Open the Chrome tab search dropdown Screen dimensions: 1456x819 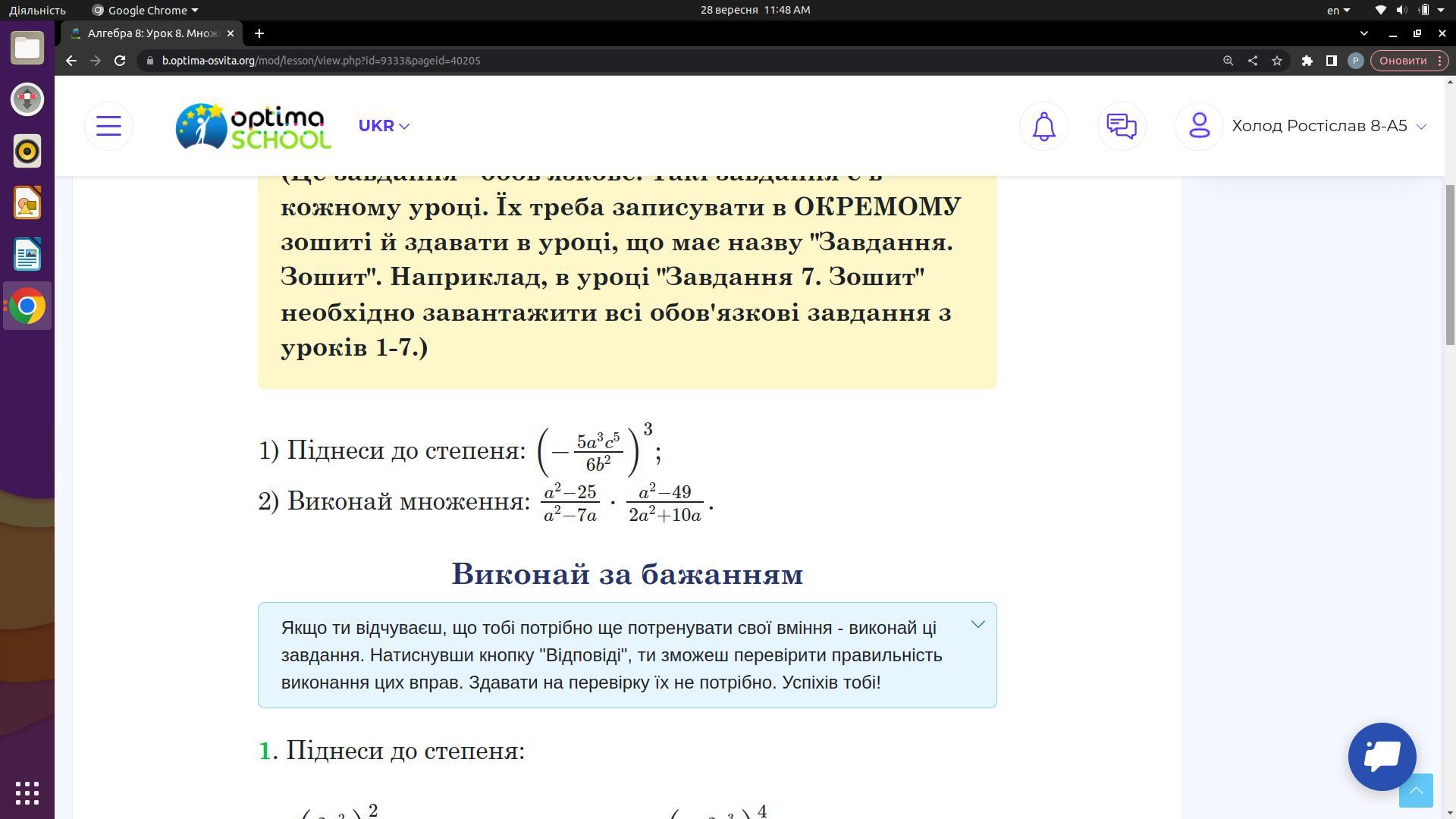tap(1364, 33)
